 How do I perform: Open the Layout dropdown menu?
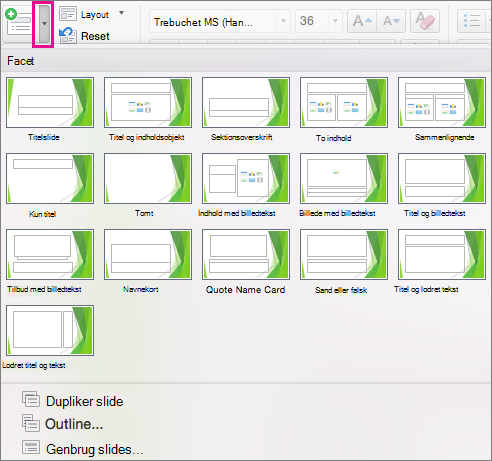[x=122, y=13]
